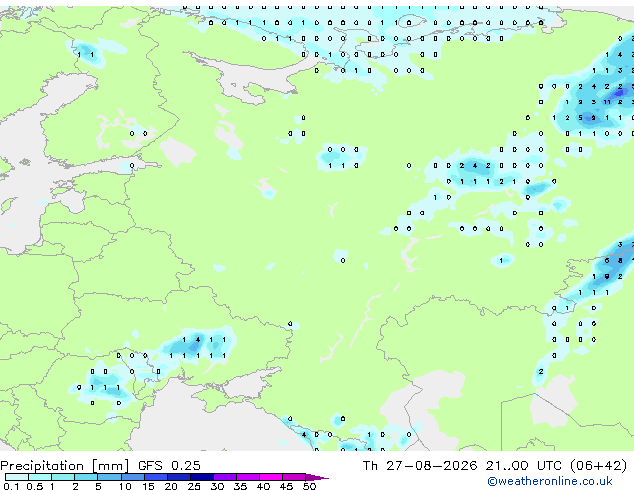Click the 1–2 mm legend color swatch
Viewport: 634px width, 490px height.
(x=63, y=477)
